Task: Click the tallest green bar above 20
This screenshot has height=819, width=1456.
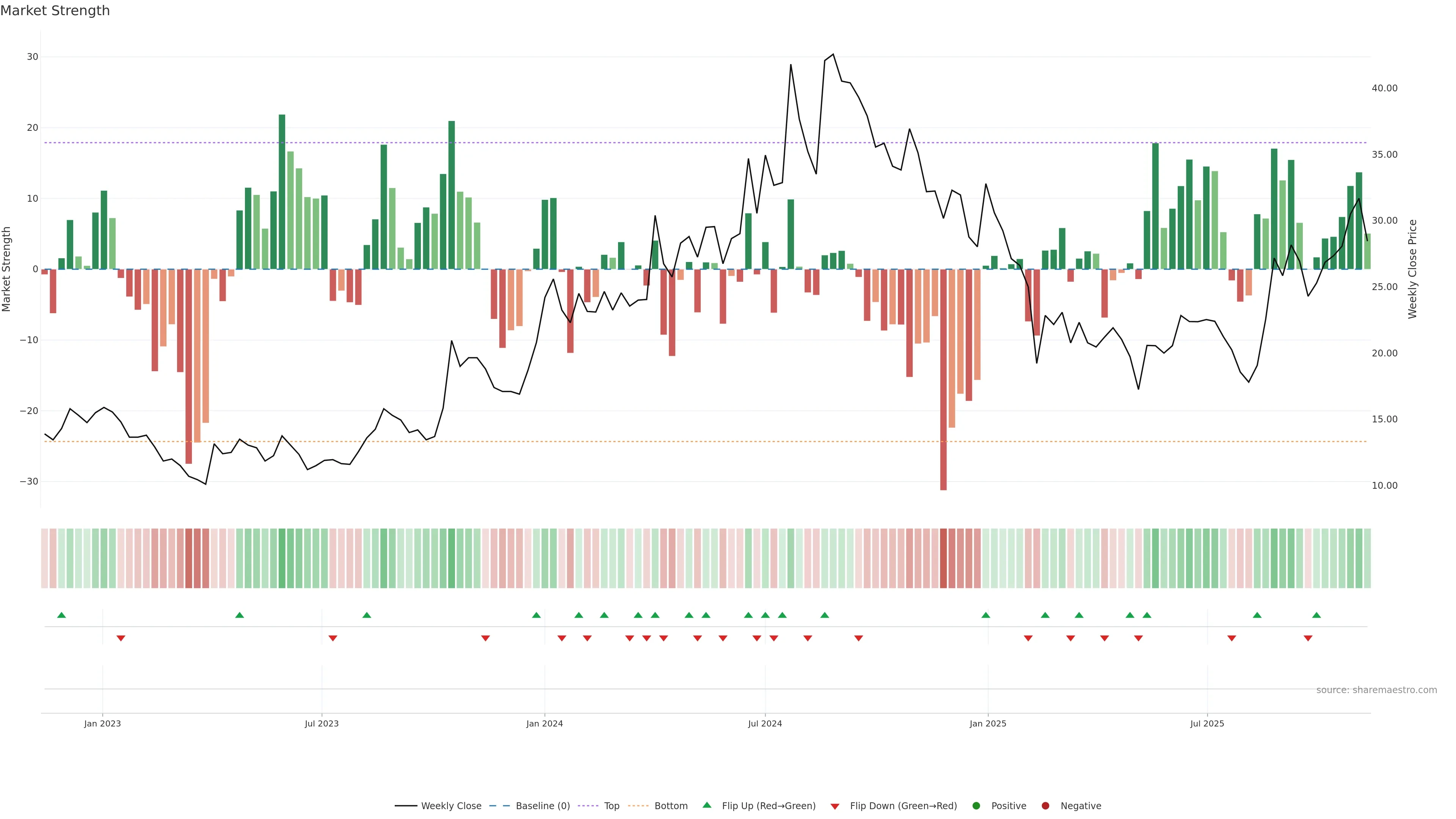Action: (282, 192)
